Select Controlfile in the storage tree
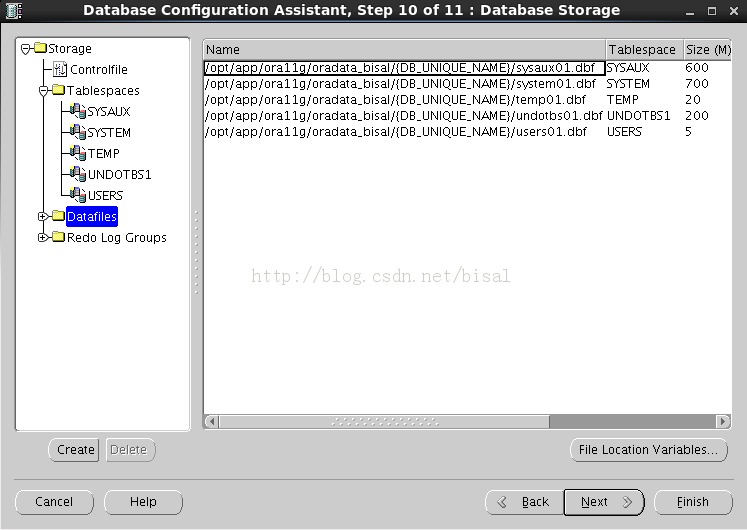747x530 pixels. (99, 70)
